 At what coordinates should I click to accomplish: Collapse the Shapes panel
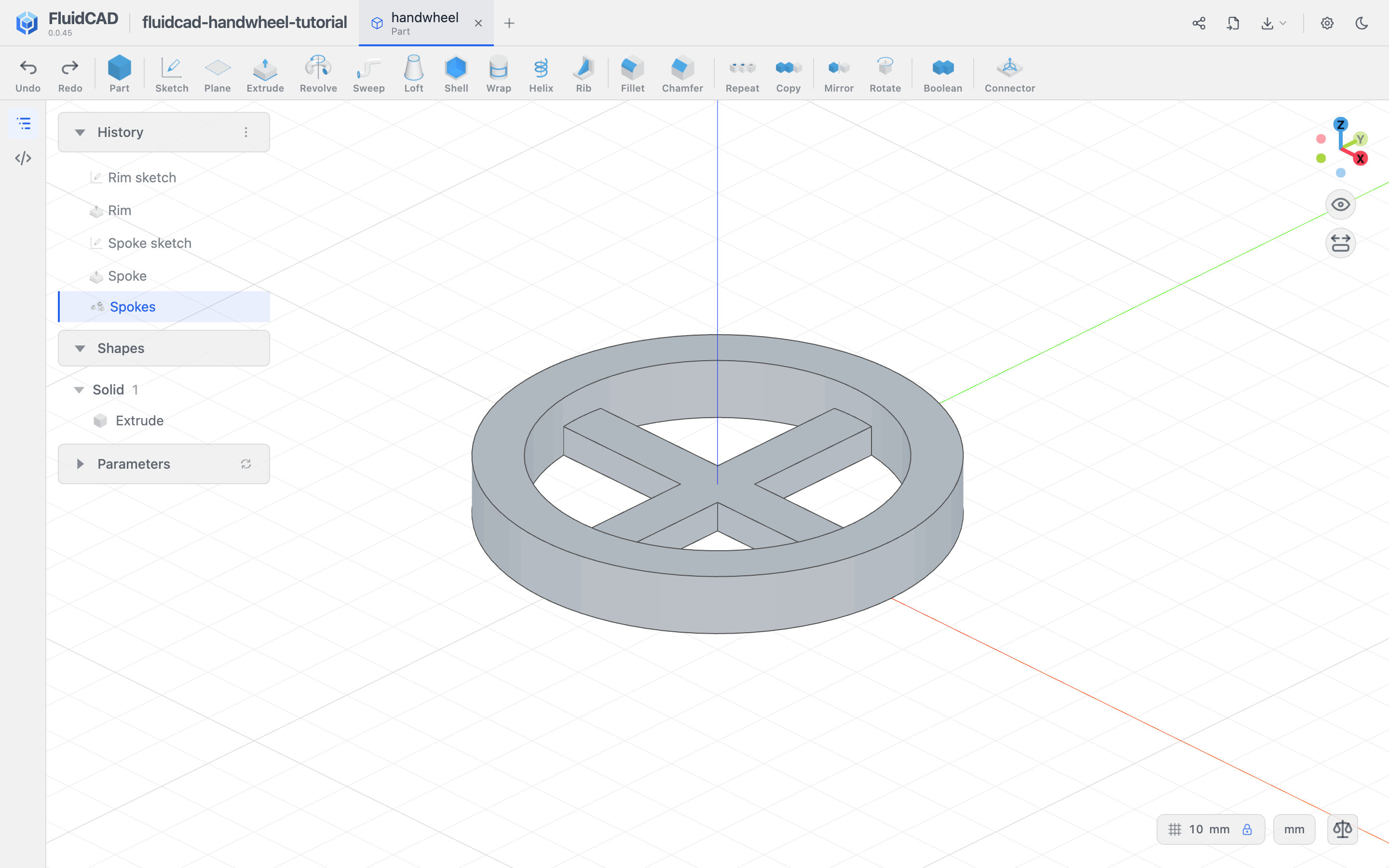pyautogui.click(x=80, y=349)
